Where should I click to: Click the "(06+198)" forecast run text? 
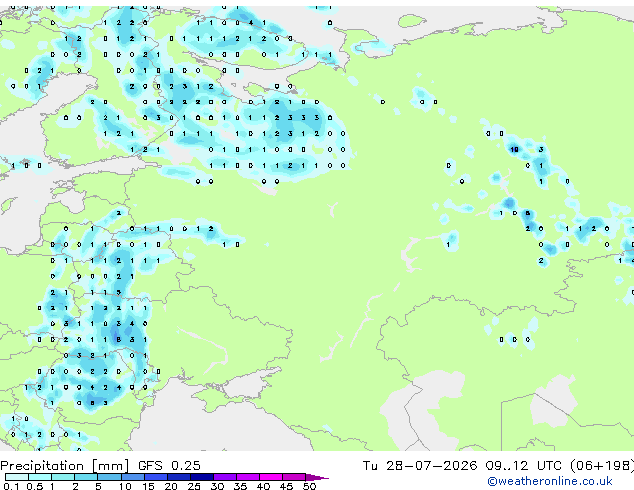(x=602, y=466)
